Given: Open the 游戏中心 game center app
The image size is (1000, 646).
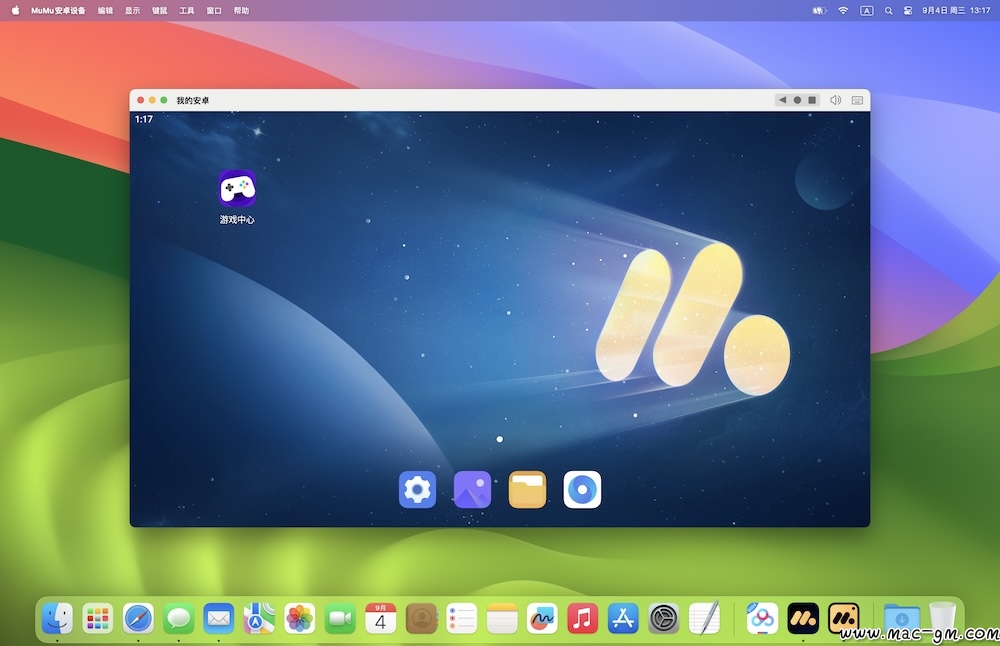Looking at the screenshot, I should pyautogui.click(x=237, y=189).
